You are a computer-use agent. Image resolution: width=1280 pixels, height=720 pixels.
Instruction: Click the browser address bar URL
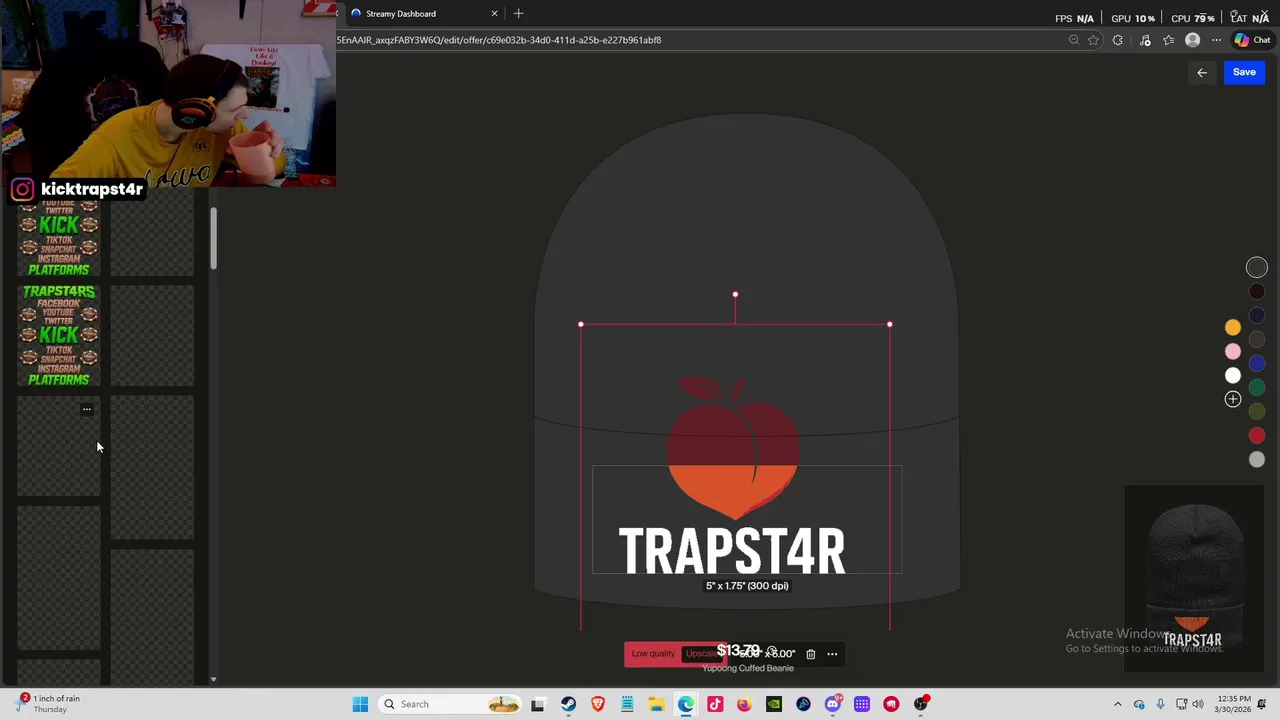[499, 40]
